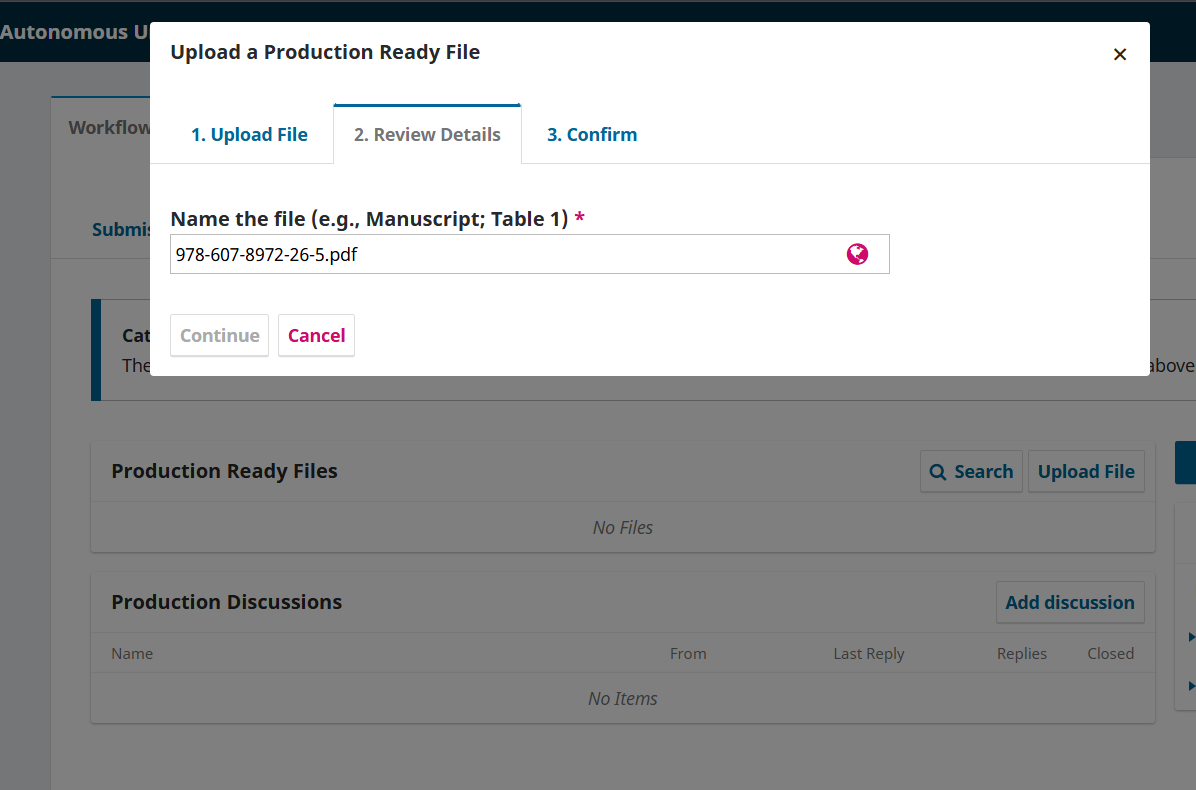Open the Submission stage tab
The image size is (1196, 790).
click(x=121, y=230)
